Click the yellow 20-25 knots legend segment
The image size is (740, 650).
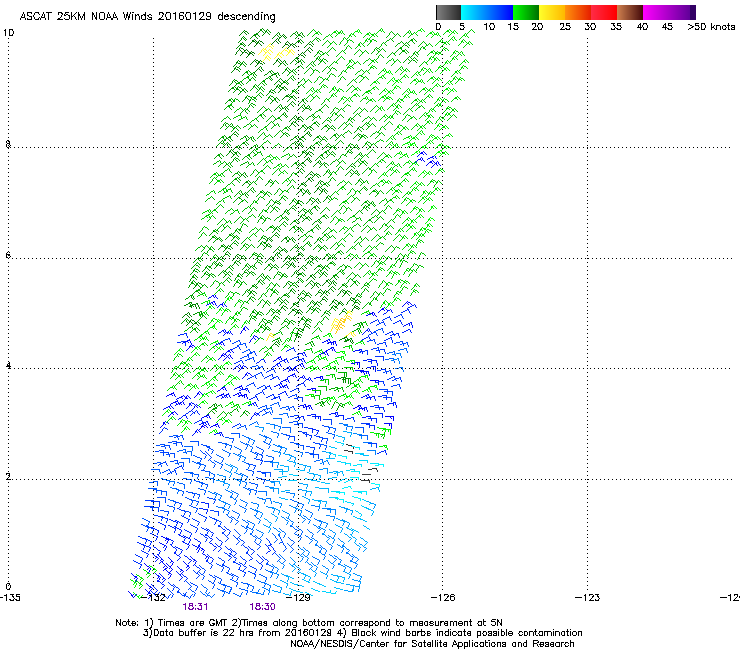point(552,12)
